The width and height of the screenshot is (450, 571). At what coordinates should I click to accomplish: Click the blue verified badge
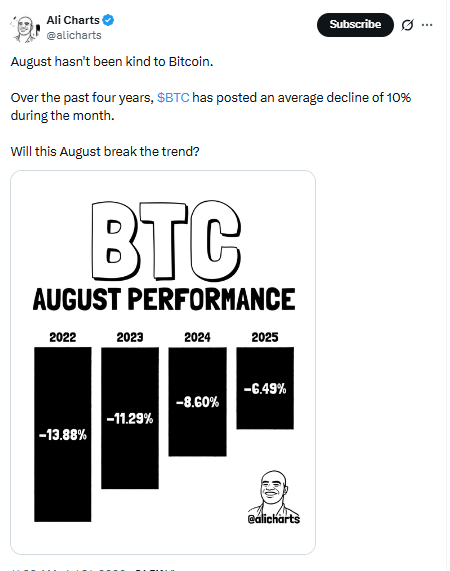click(x=108, y=20)
